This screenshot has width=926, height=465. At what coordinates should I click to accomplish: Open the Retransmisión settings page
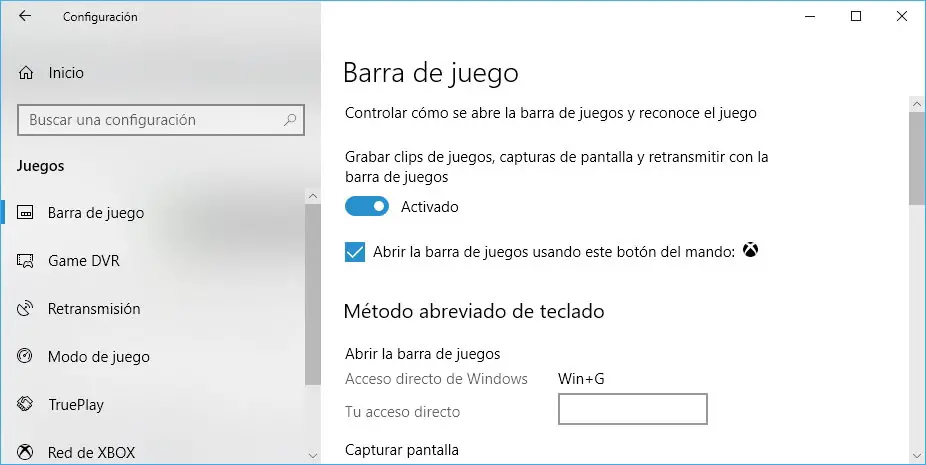(x=94, y=309)
